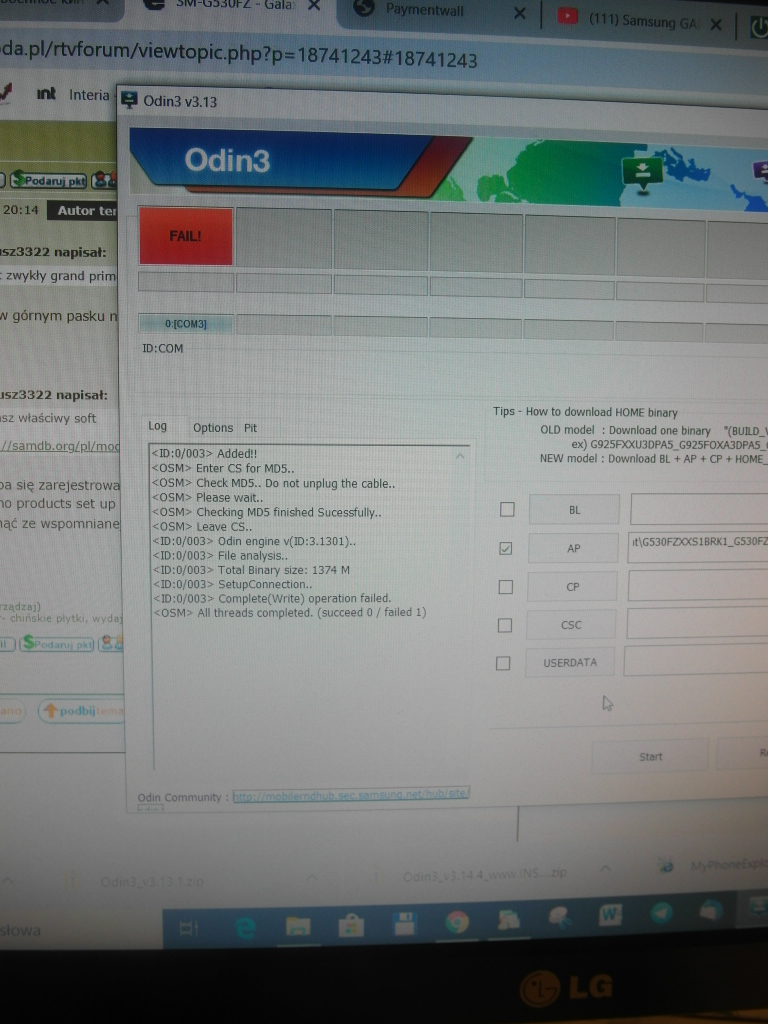The image size is (768, 1024).
Task: Close the Paymentwall browser tab
Action: point(519,13)
